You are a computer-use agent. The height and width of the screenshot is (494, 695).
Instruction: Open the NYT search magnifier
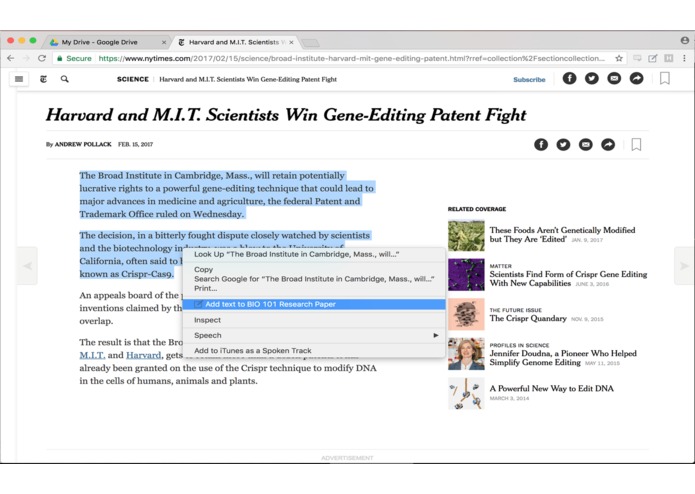pyautogui.click(x=65, y=79)
